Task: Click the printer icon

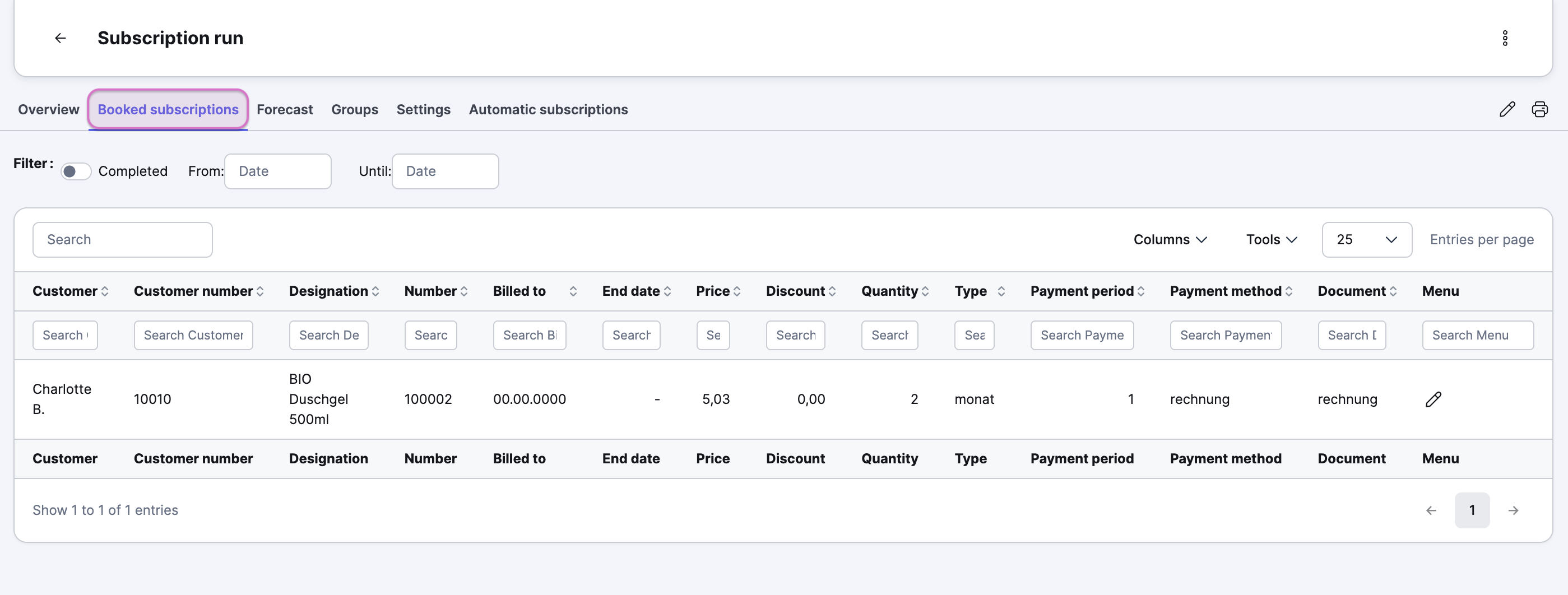Action: click(1539, 109)
